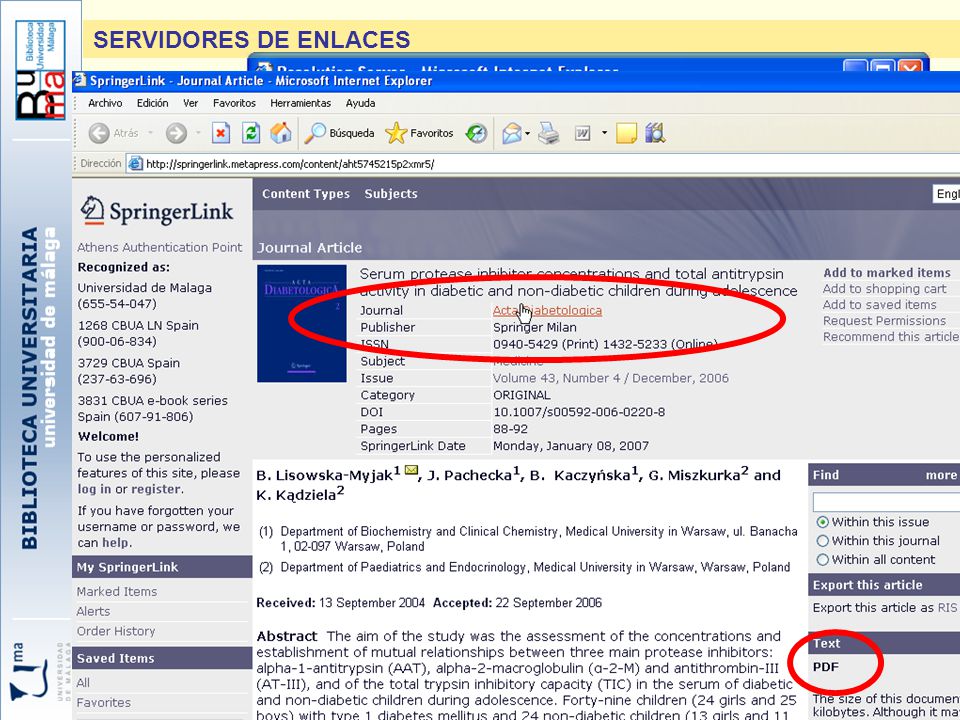The width and height of the screenshot is (960, 720).
Task: Expand the Forward button history dropdown
Action: 198,133
